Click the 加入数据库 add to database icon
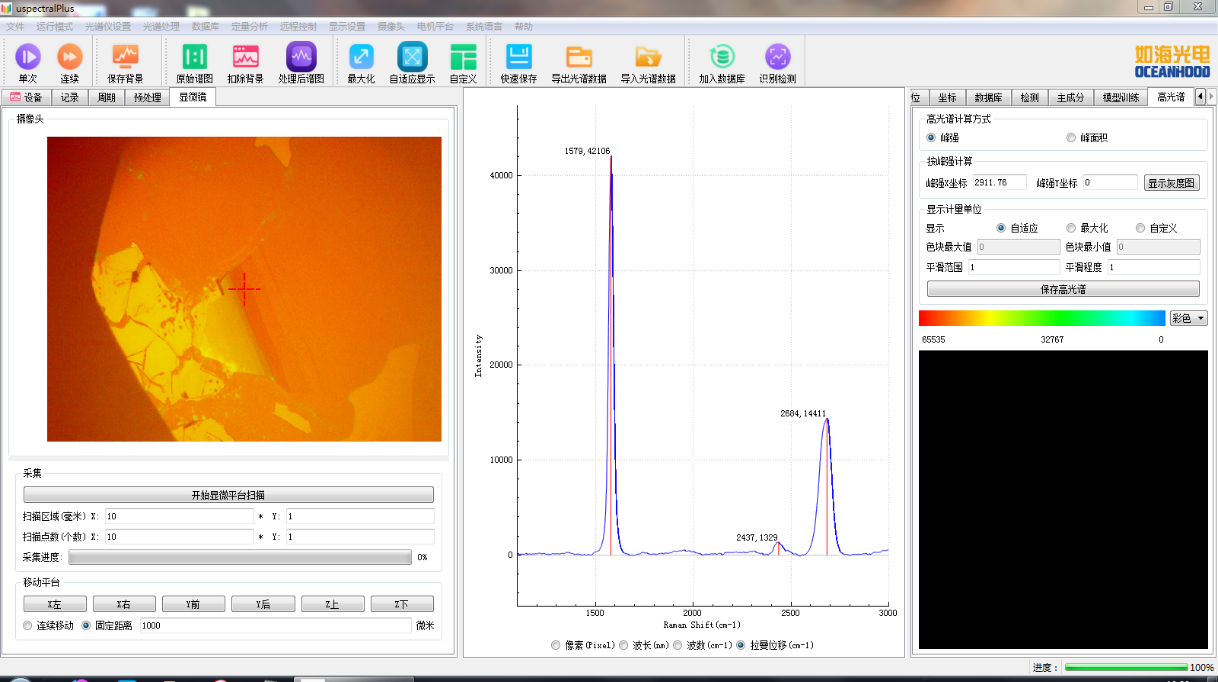 click(x=722, y=57)
